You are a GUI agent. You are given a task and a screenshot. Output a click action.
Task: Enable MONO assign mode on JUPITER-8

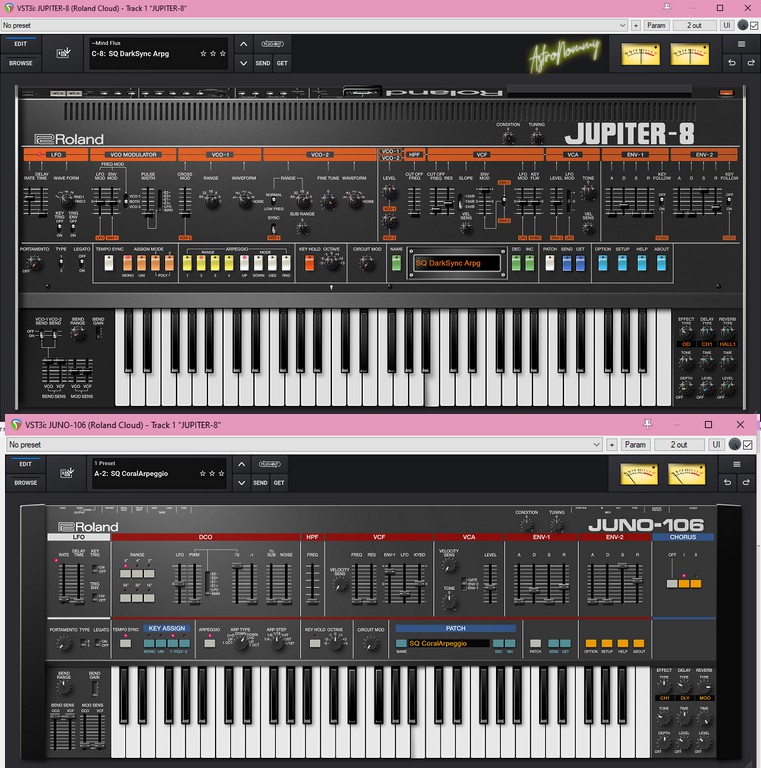(x=127, y=264)
